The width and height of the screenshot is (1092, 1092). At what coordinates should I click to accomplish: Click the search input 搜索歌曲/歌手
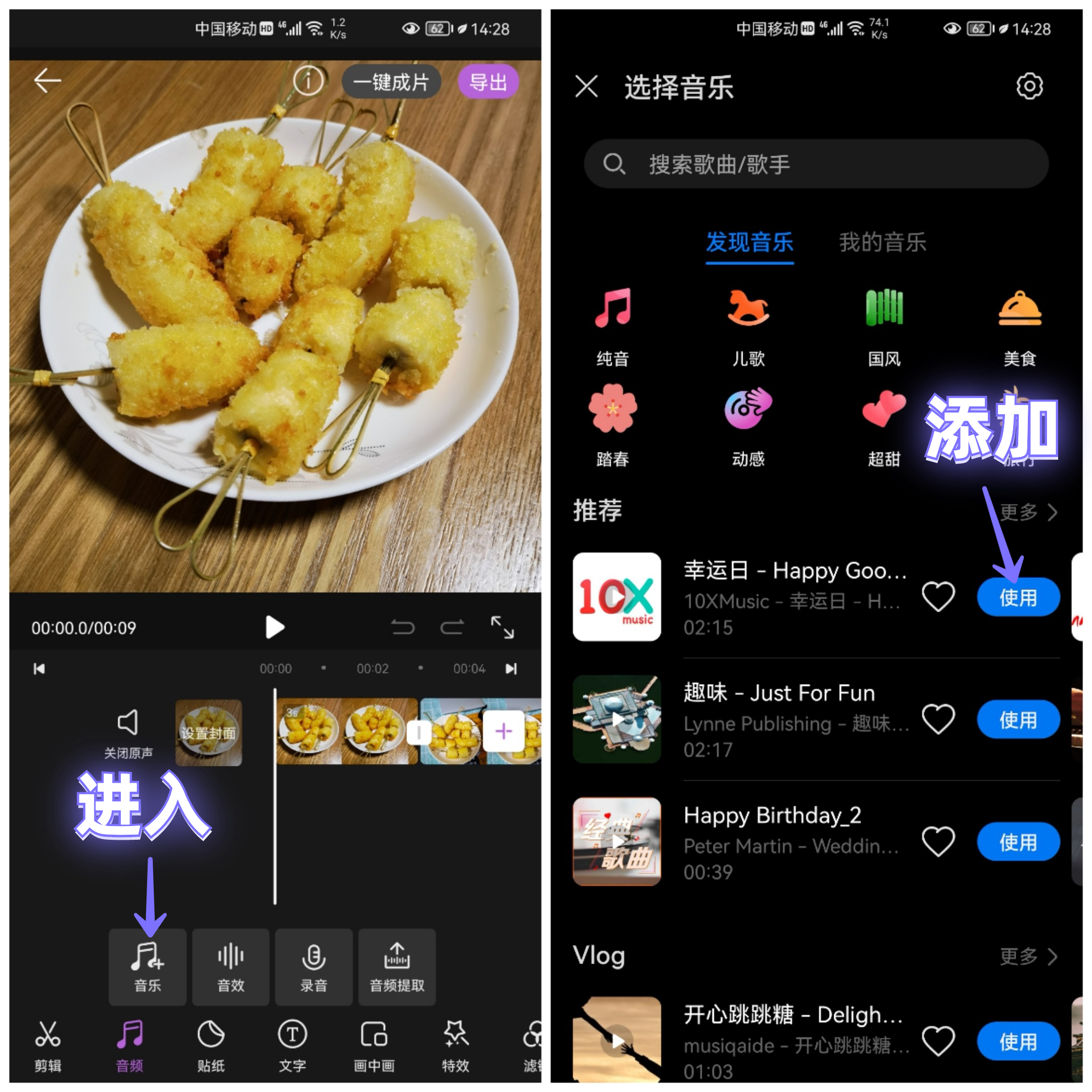point(818,163)
